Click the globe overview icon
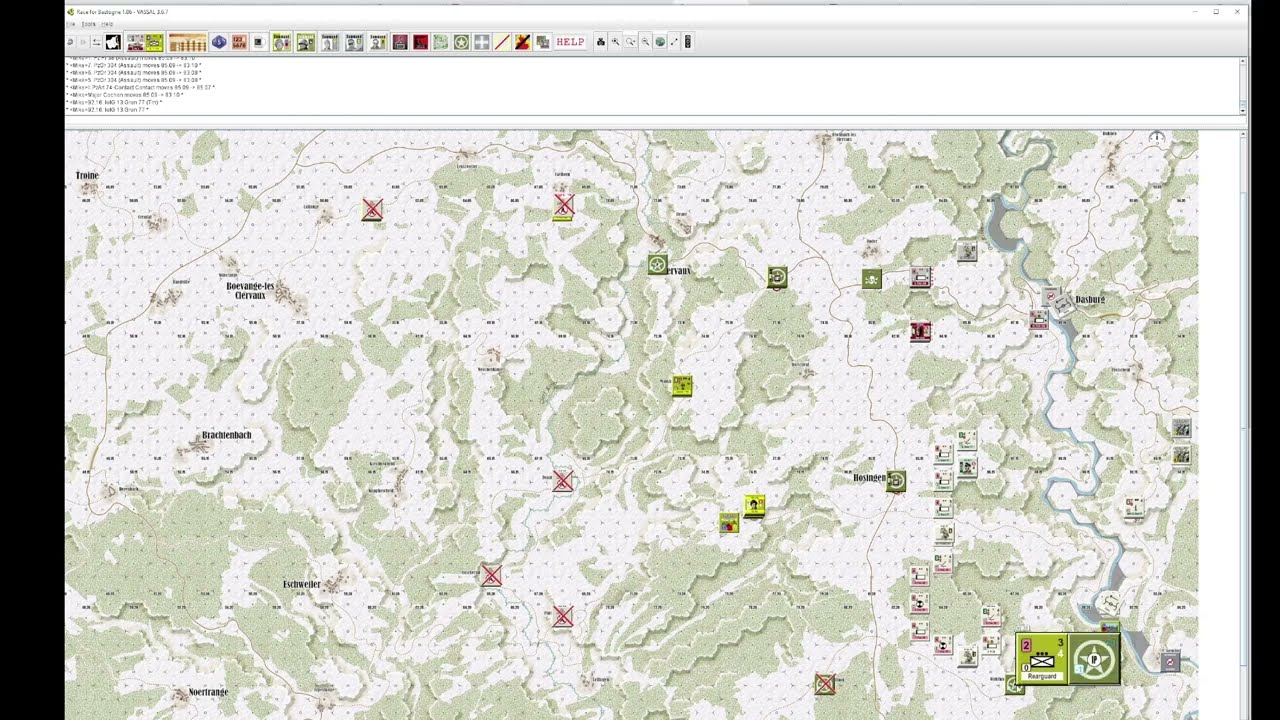The width and height of the screenshot is (1280, 720). [x=660, y=42]
